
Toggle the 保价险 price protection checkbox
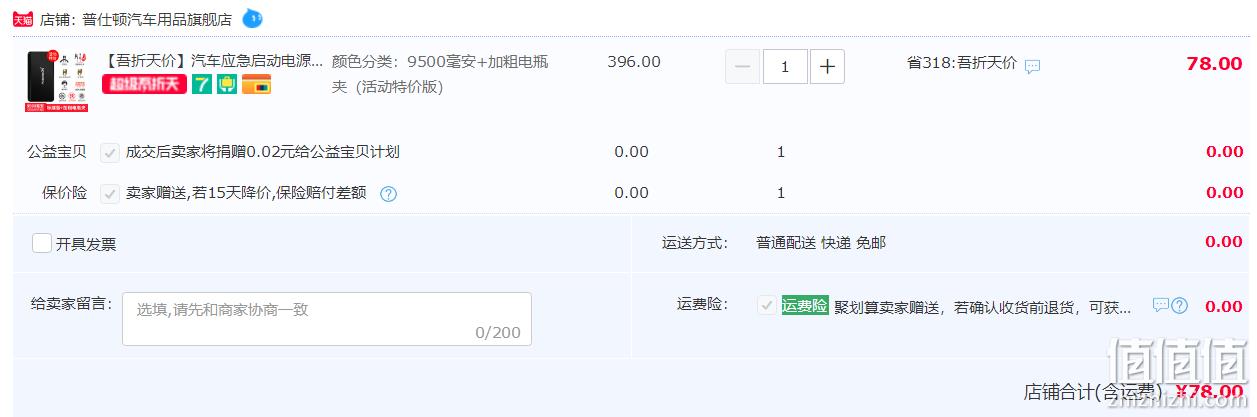(x=110, y=193)
